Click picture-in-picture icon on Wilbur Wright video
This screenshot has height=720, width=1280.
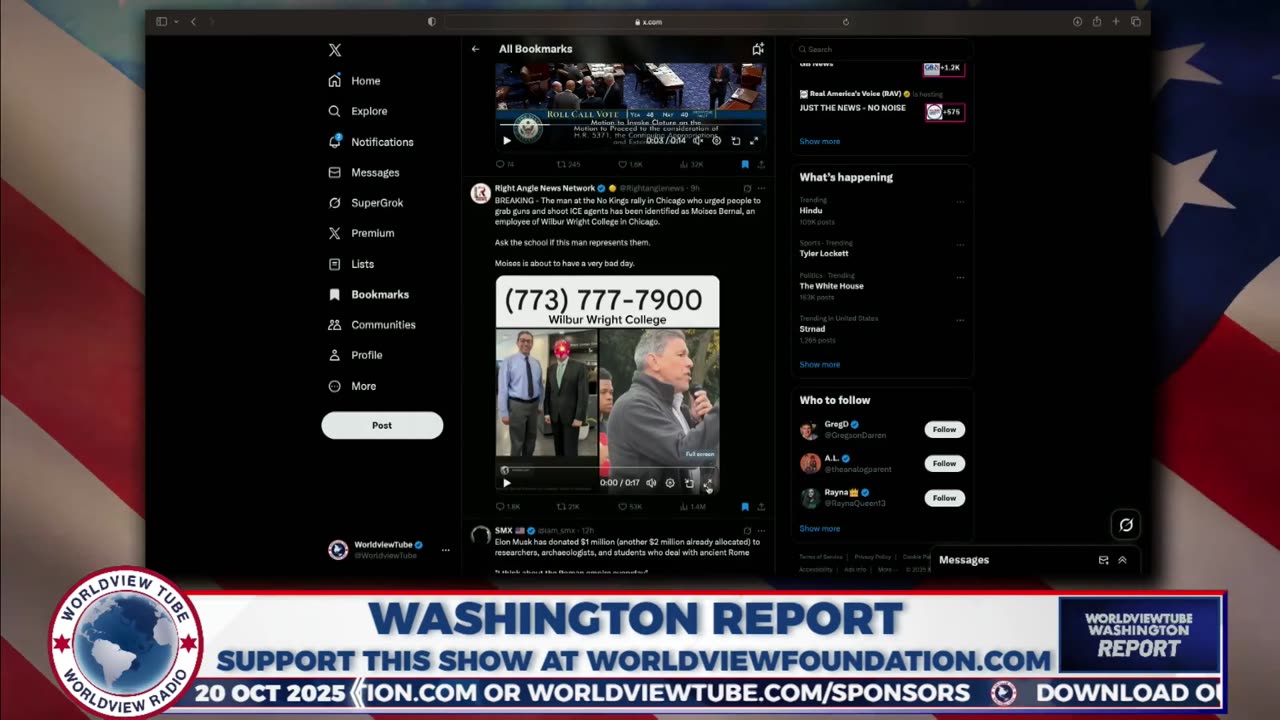[689, 483]
